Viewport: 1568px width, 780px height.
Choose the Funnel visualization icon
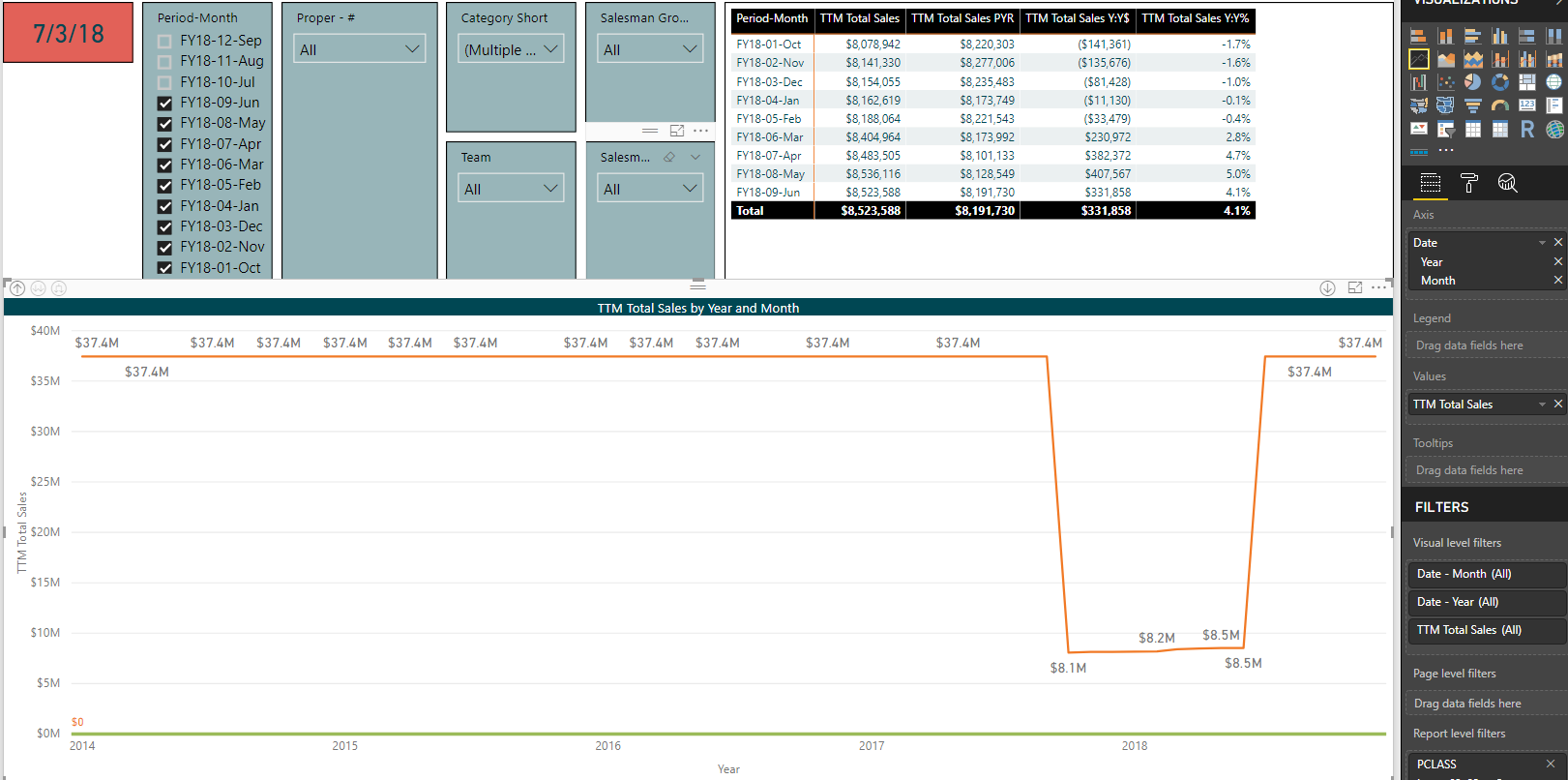click(x=1473, y=105)
